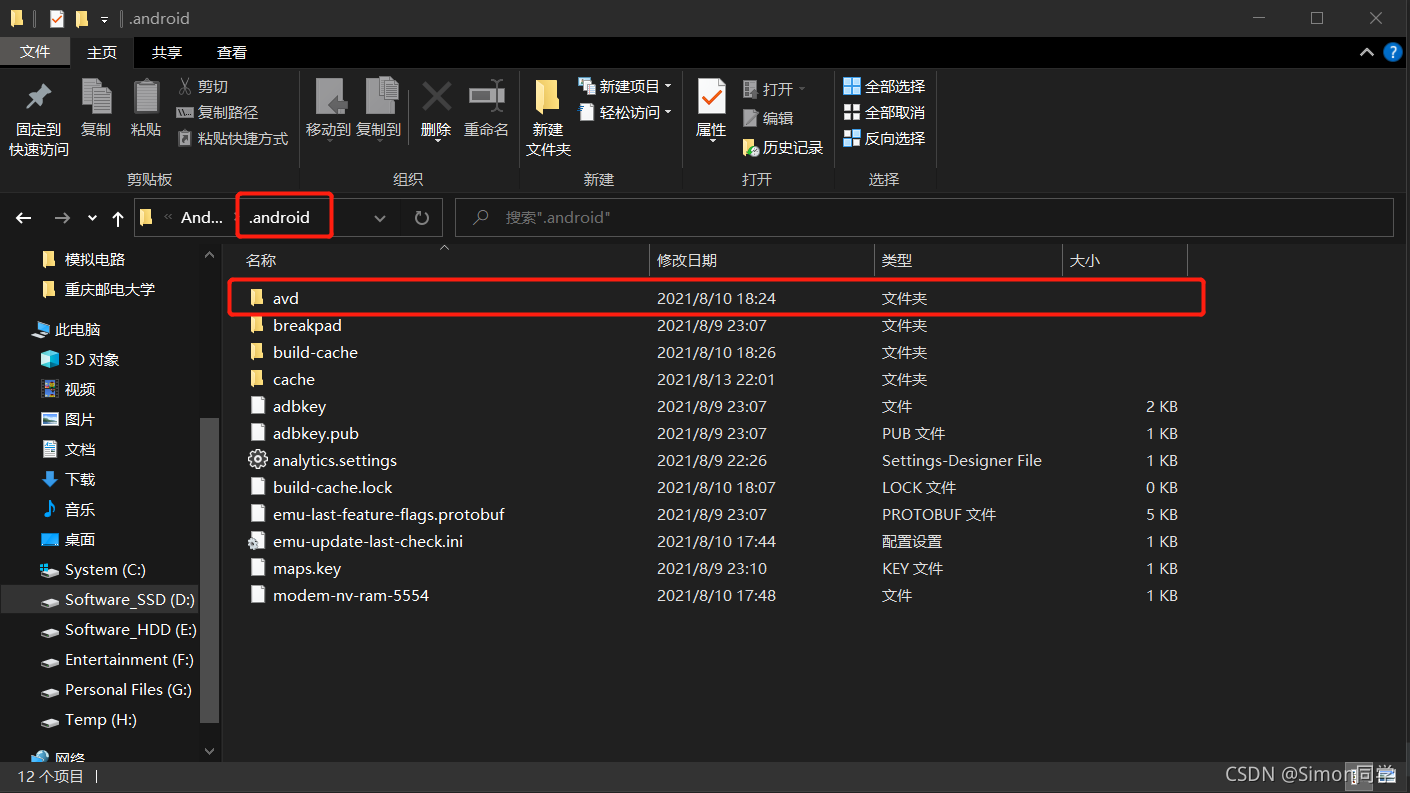Collapse the ribbon with the chevron
This screenshot has width=1410, height=793.
tap(1367, 52)
